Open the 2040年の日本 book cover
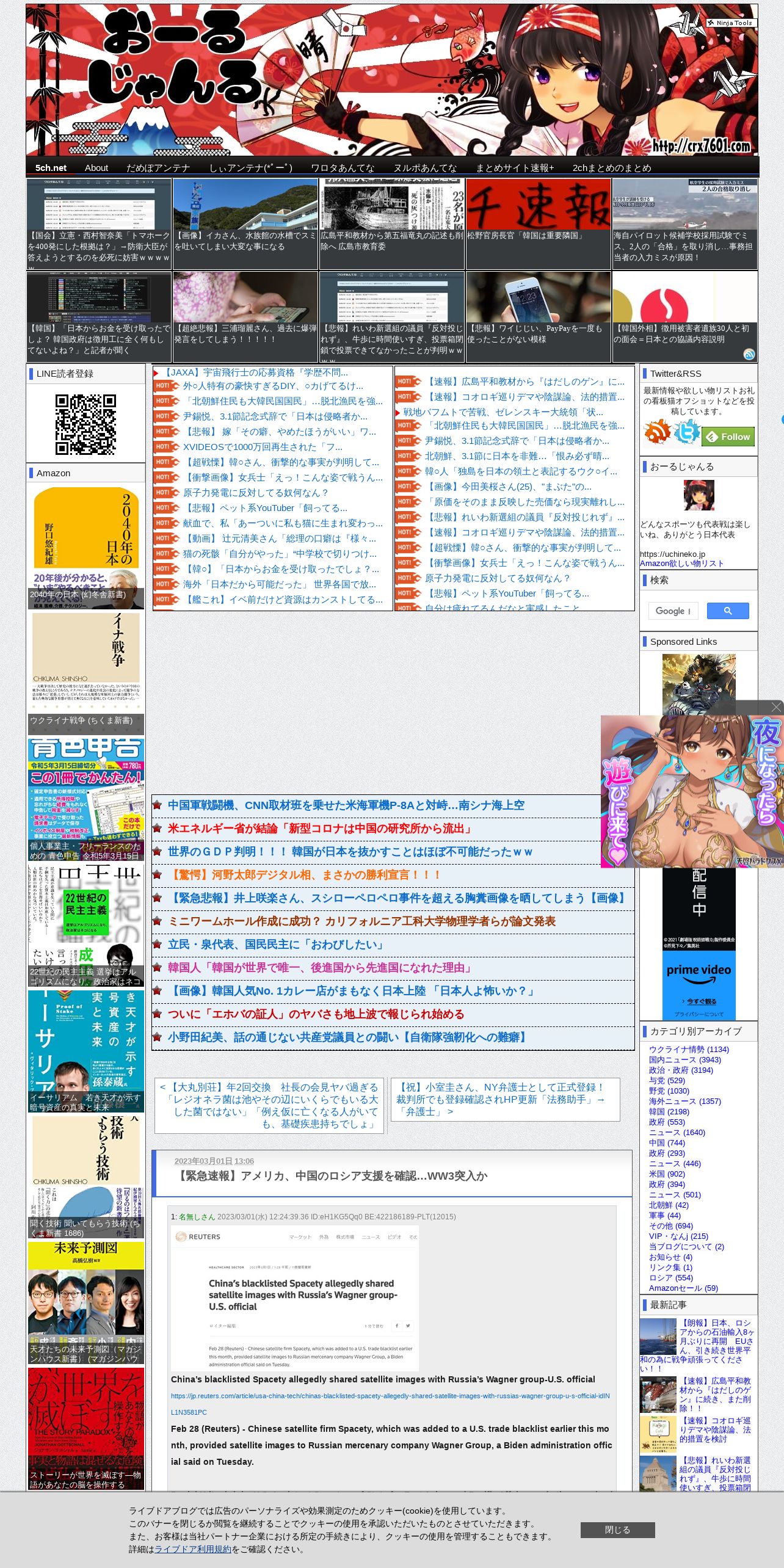The height and width of the screenshot is (1568, 784). (x=85, y=548)
